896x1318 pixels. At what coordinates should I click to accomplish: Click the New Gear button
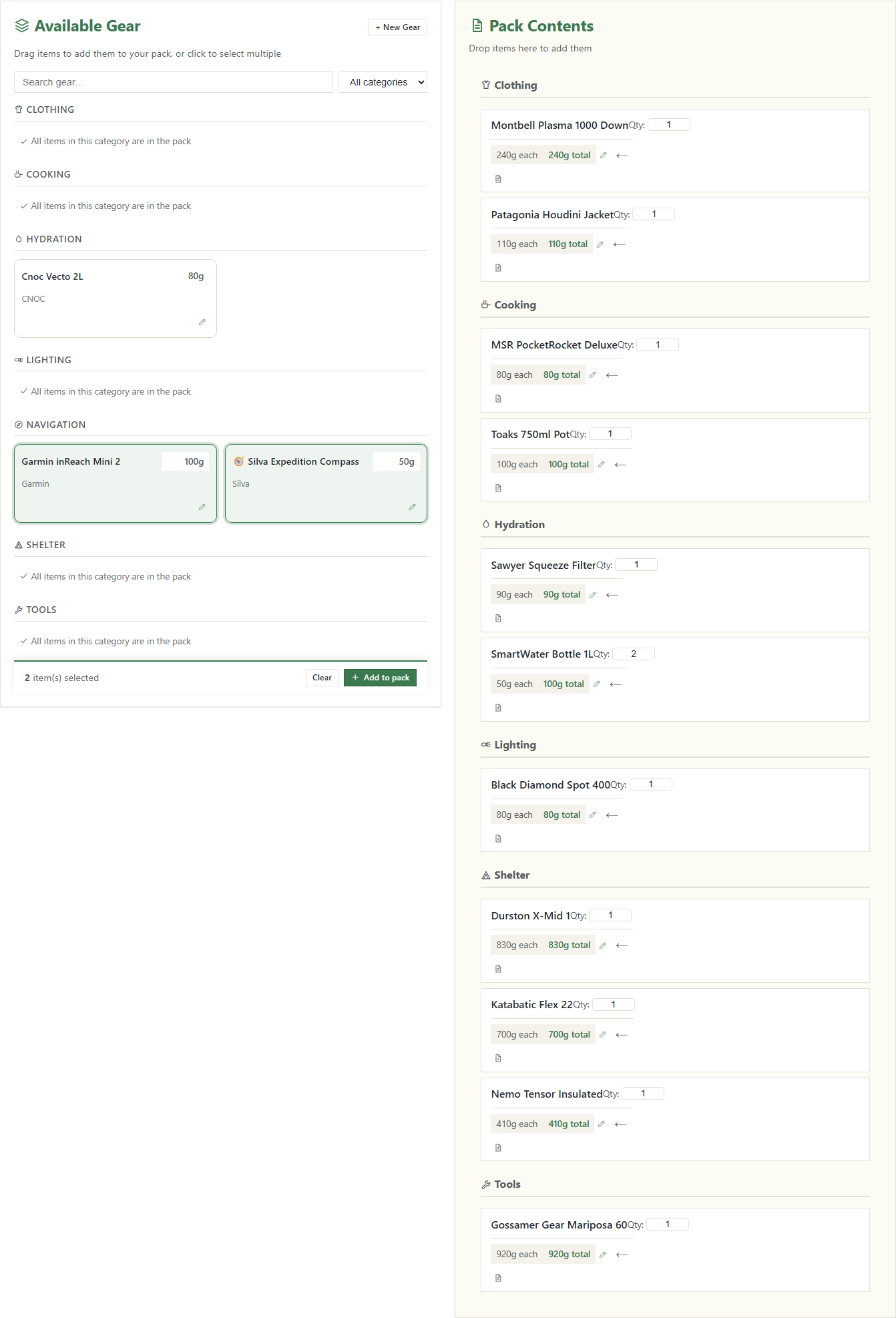397,27
